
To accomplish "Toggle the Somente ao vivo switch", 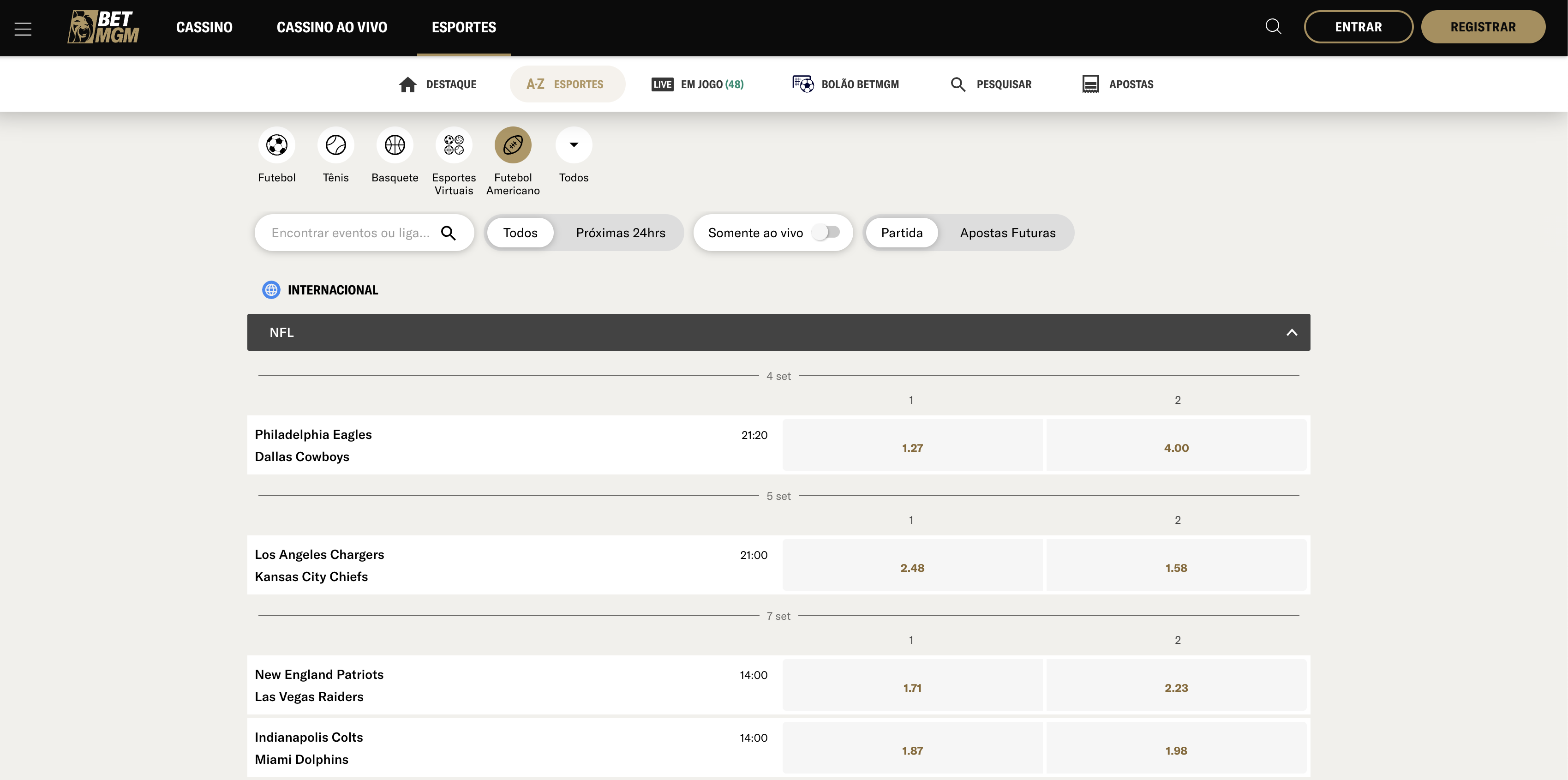I will coord(826,233).
